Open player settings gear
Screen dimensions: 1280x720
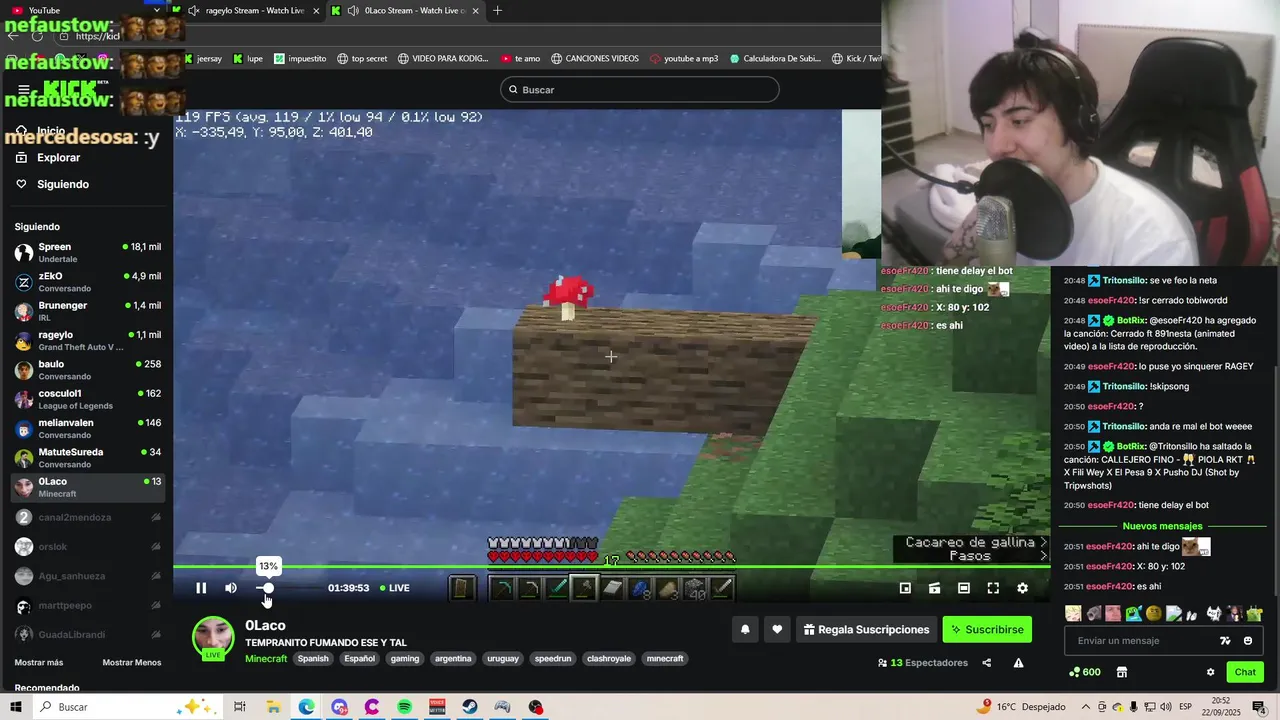tap(1022, 588)
